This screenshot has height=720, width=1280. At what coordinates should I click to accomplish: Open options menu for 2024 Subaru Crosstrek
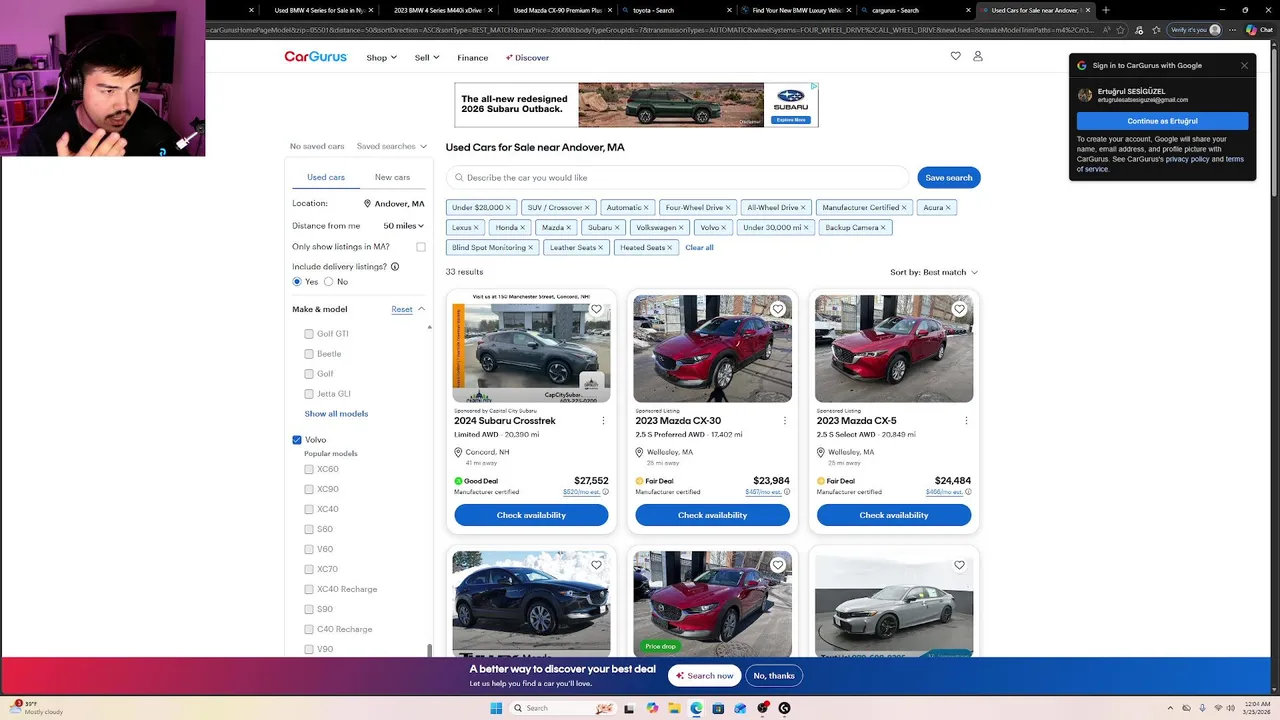pos(603,421)
